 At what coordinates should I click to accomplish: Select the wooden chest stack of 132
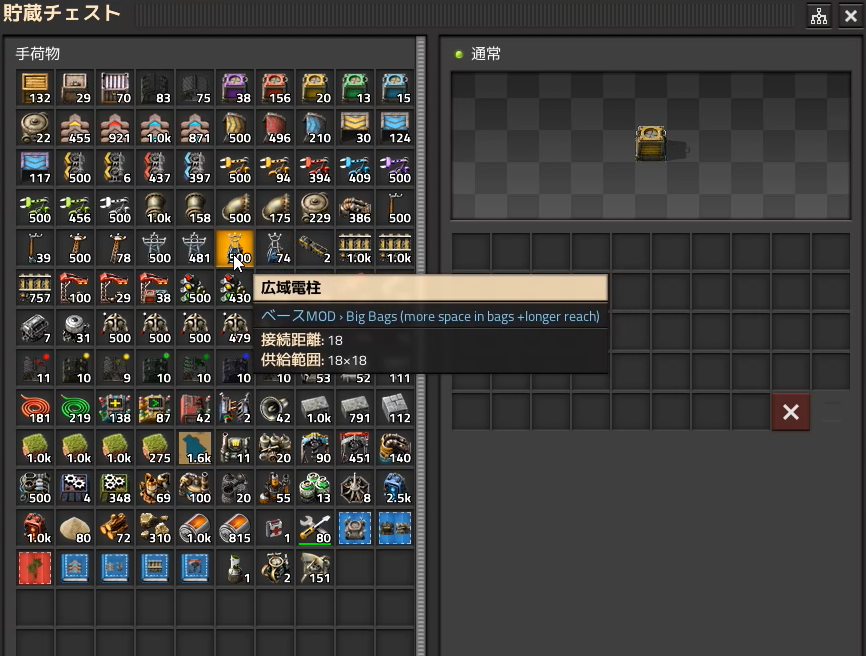[x=35, y=88]
